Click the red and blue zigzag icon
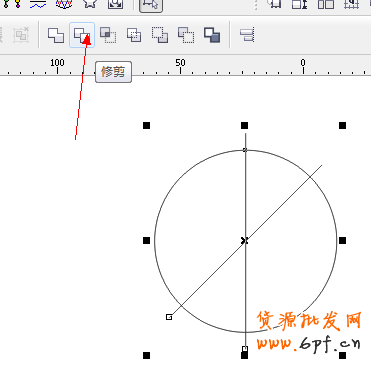The image size is (371, 365). tap(64, 4)
